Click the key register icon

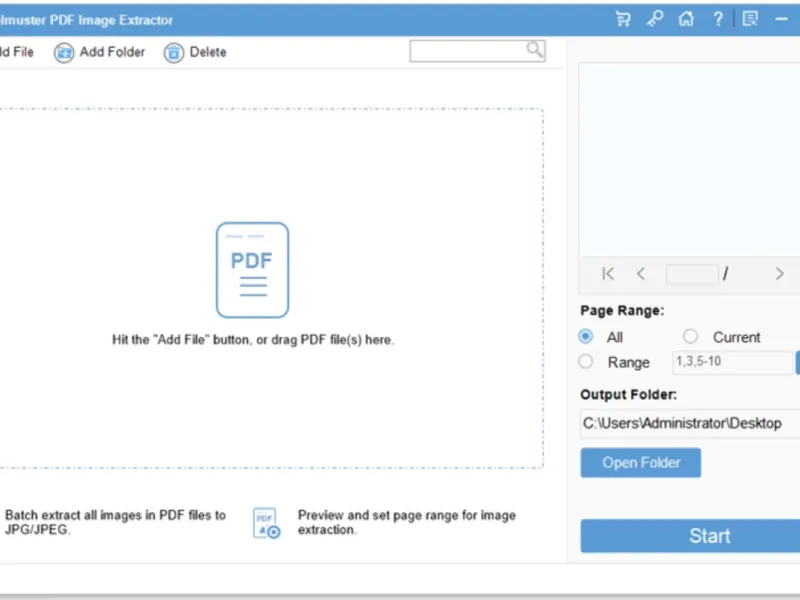[655, 19]
